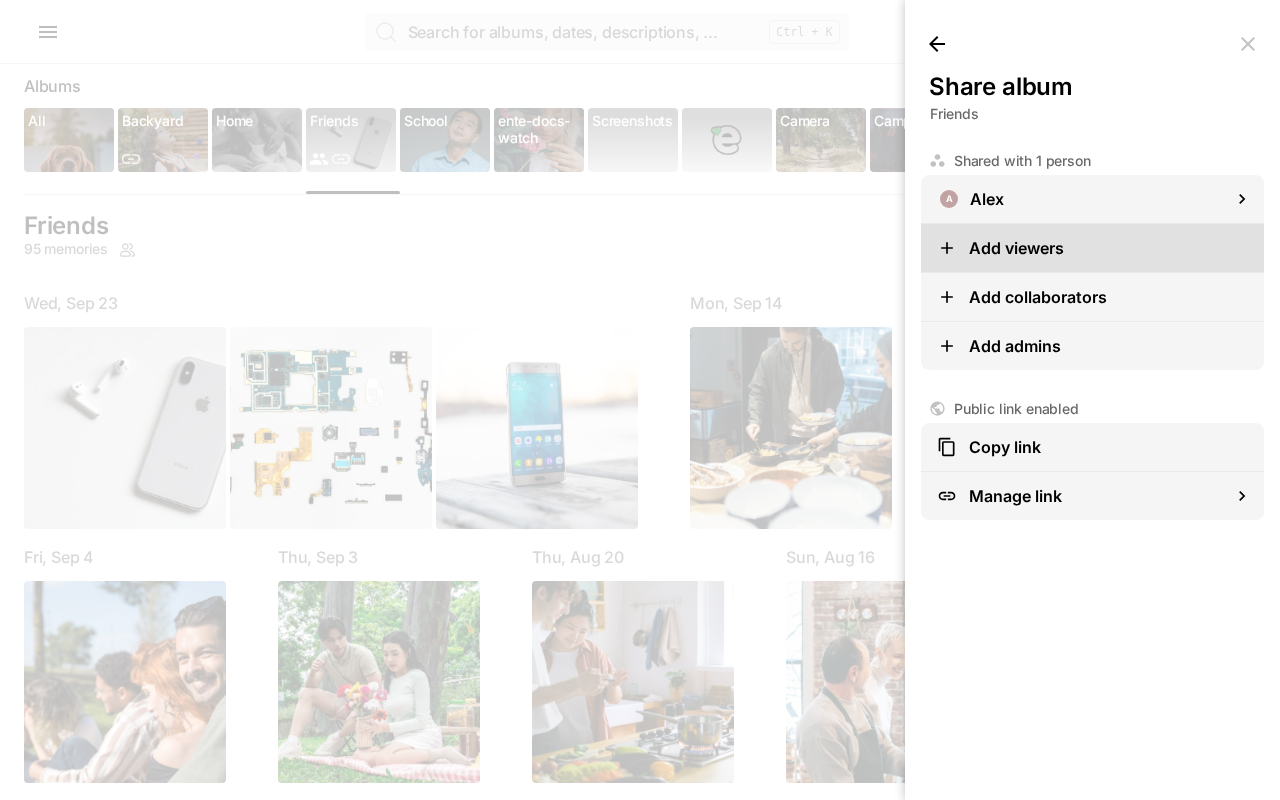
Task: Open the white iPhone and AirPods photo
Action: [125, 428]
